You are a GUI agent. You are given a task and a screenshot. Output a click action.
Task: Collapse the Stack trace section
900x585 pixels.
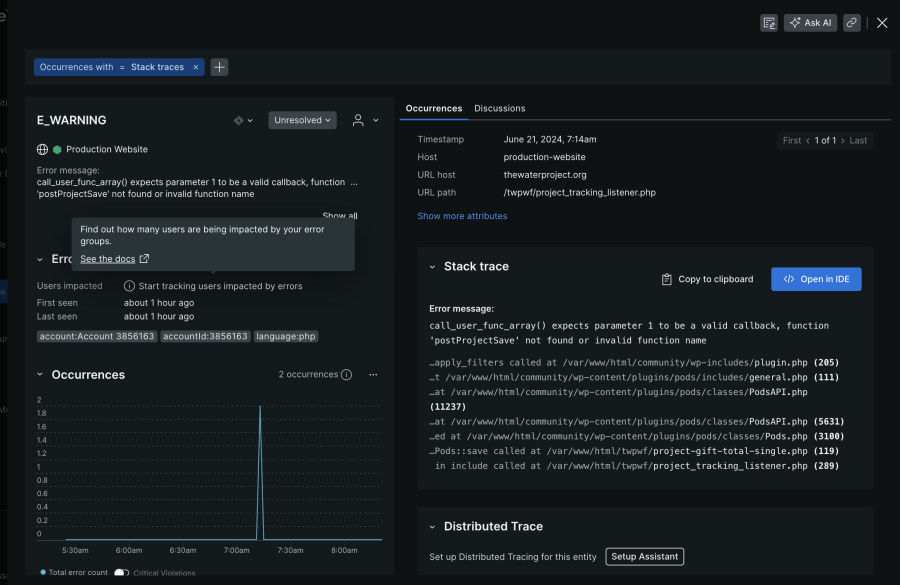[x=433, y=267]
